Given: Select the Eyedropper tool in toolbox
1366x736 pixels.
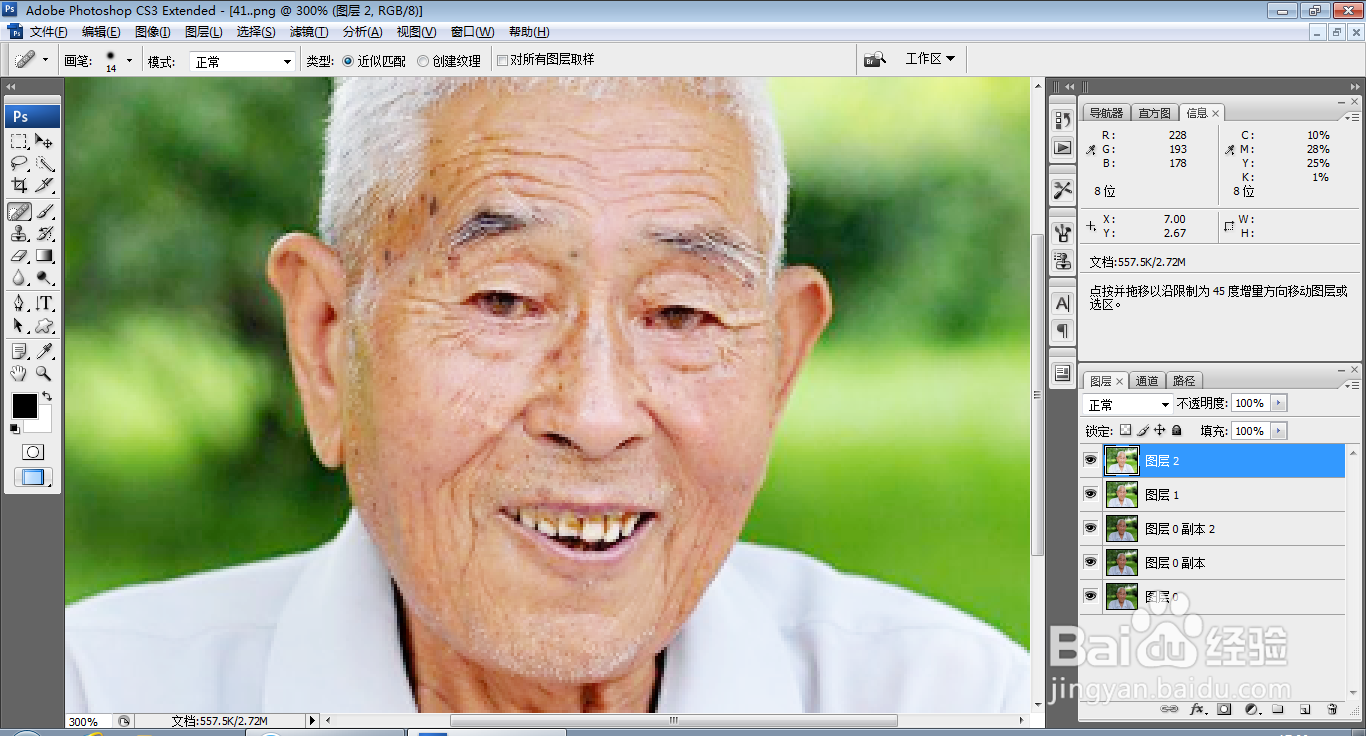Looking at the screenshot, I should click(45, 351).
